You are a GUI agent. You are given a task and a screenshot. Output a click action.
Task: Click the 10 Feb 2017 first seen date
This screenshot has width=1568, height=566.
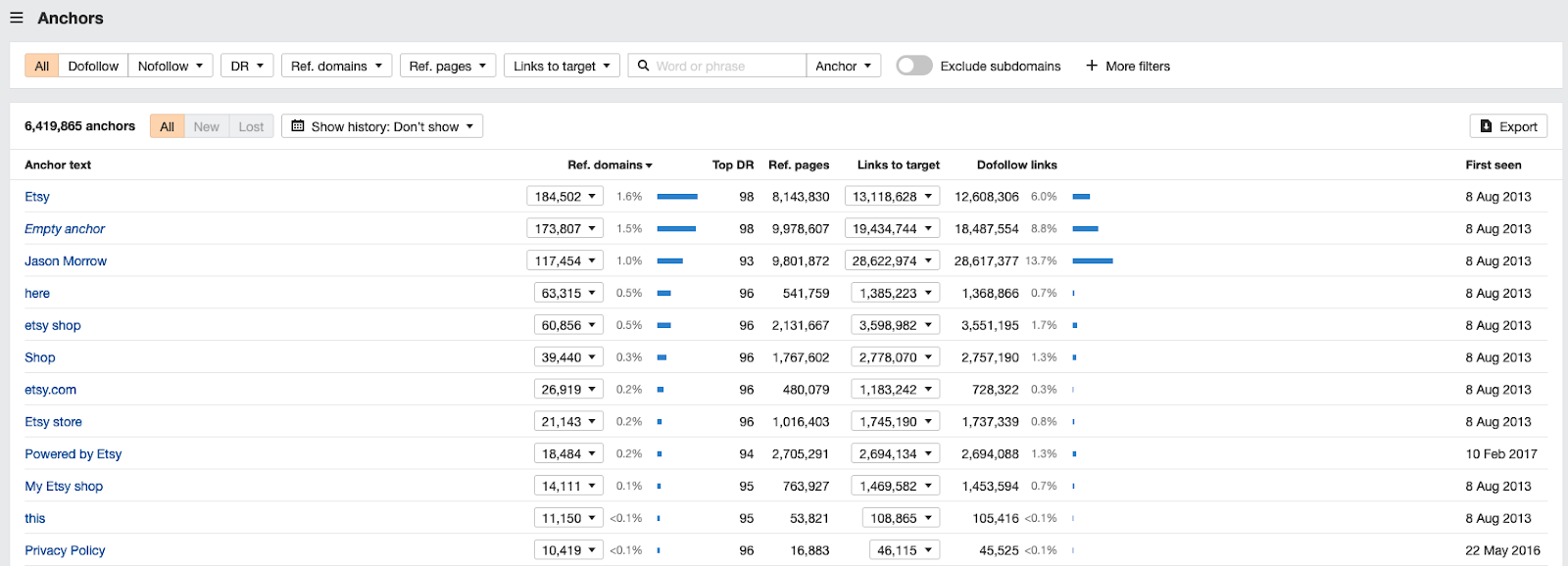click(1501, 454)
